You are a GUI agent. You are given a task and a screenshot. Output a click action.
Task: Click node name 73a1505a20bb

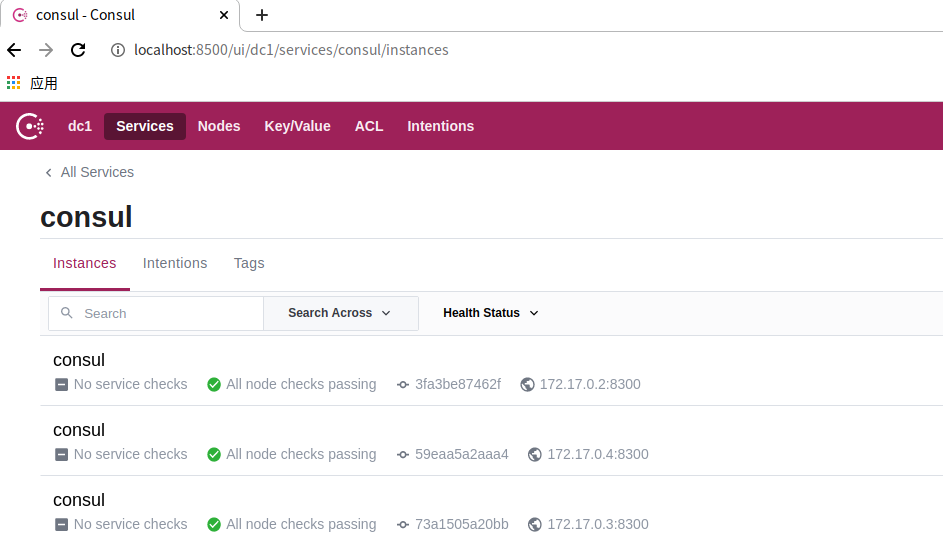(461, 525)
